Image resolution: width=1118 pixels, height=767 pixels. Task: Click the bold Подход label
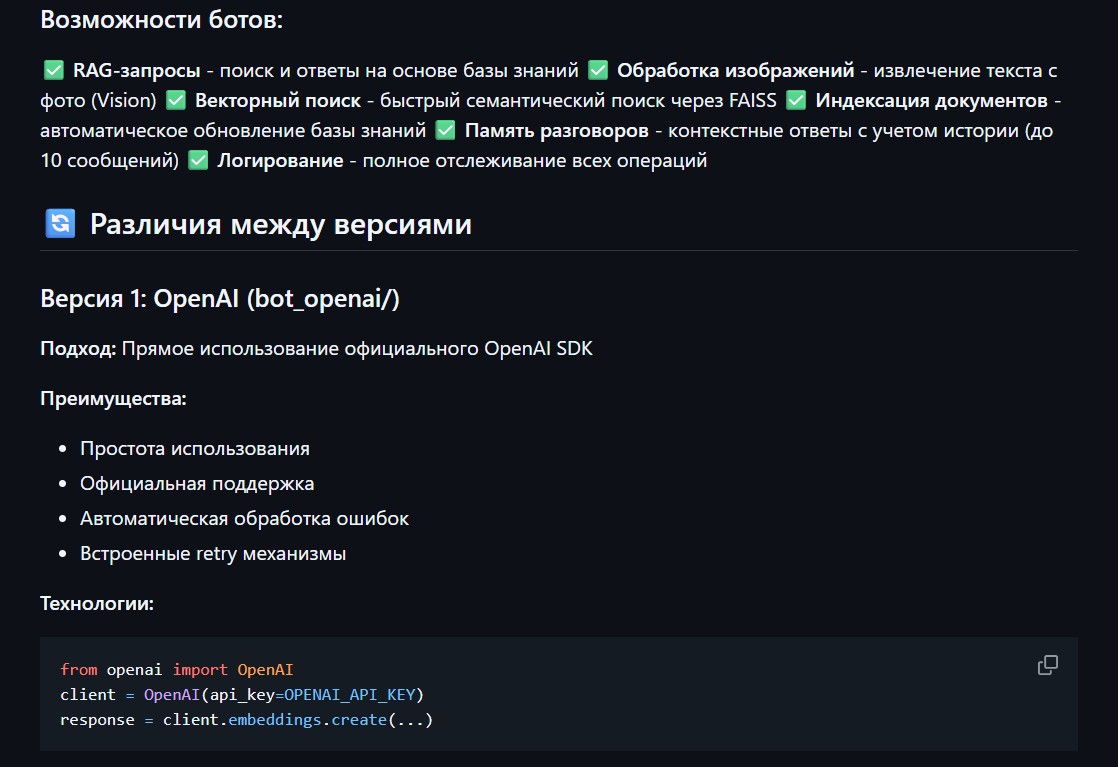click(x=78, y=349)
